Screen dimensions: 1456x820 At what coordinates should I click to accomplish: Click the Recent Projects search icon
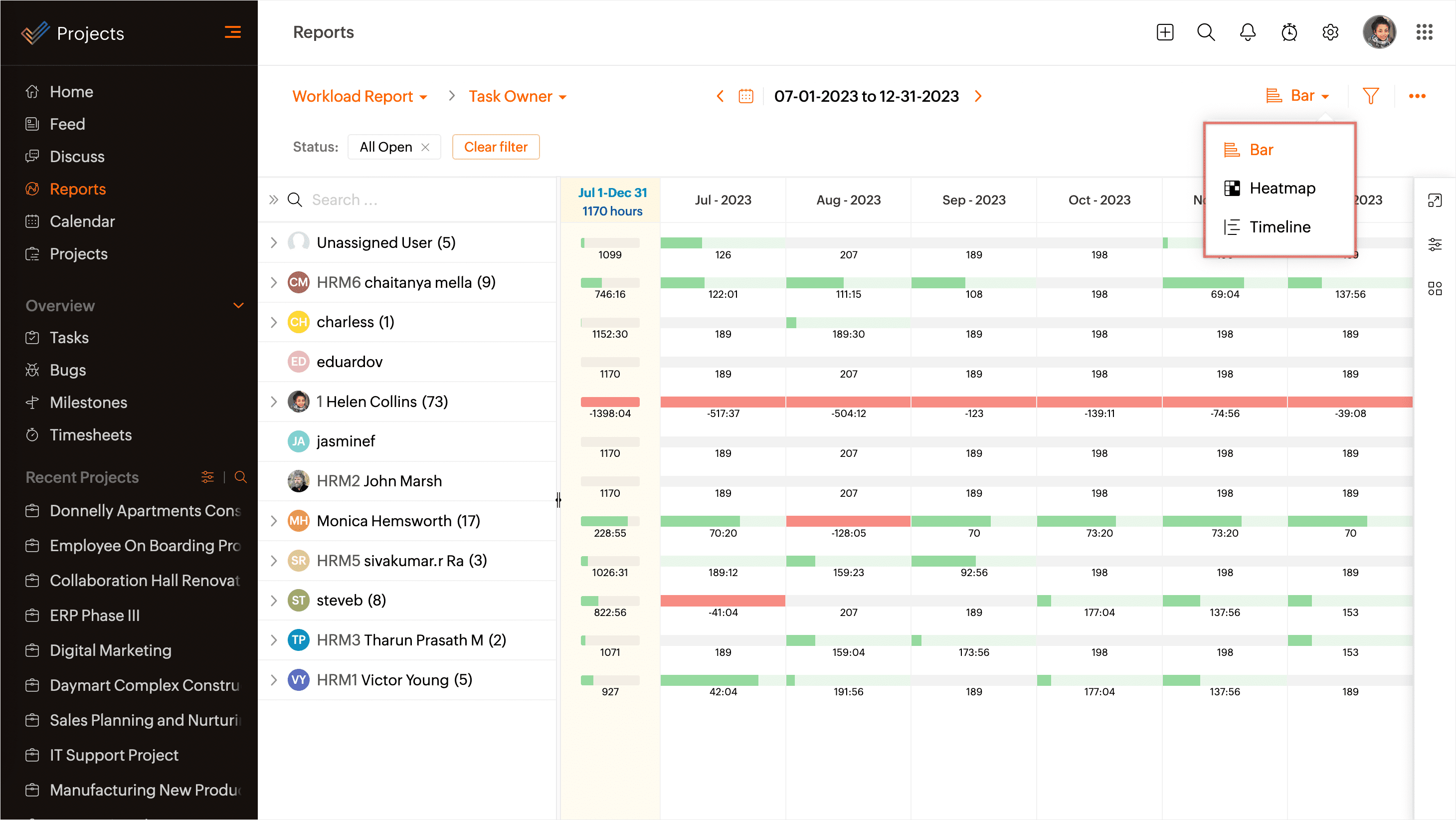pos(241,477)
